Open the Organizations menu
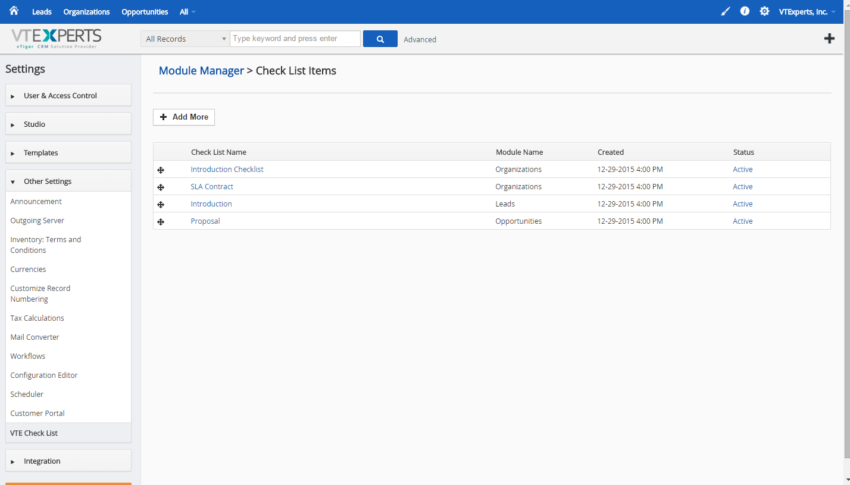This screenshot has width=850, height=485. pos(86,12)
